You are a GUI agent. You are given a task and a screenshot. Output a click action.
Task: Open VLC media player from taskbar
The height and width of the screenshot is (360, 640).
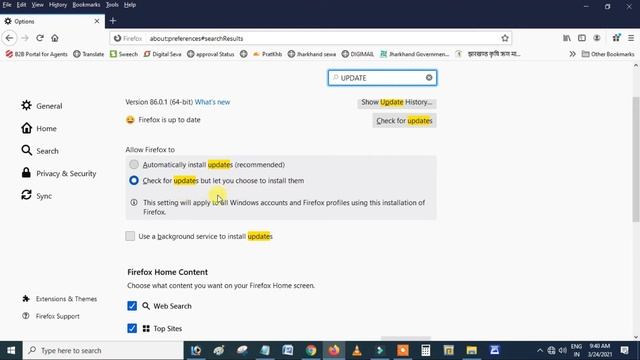pyautogui.click(x=357, y=350)
